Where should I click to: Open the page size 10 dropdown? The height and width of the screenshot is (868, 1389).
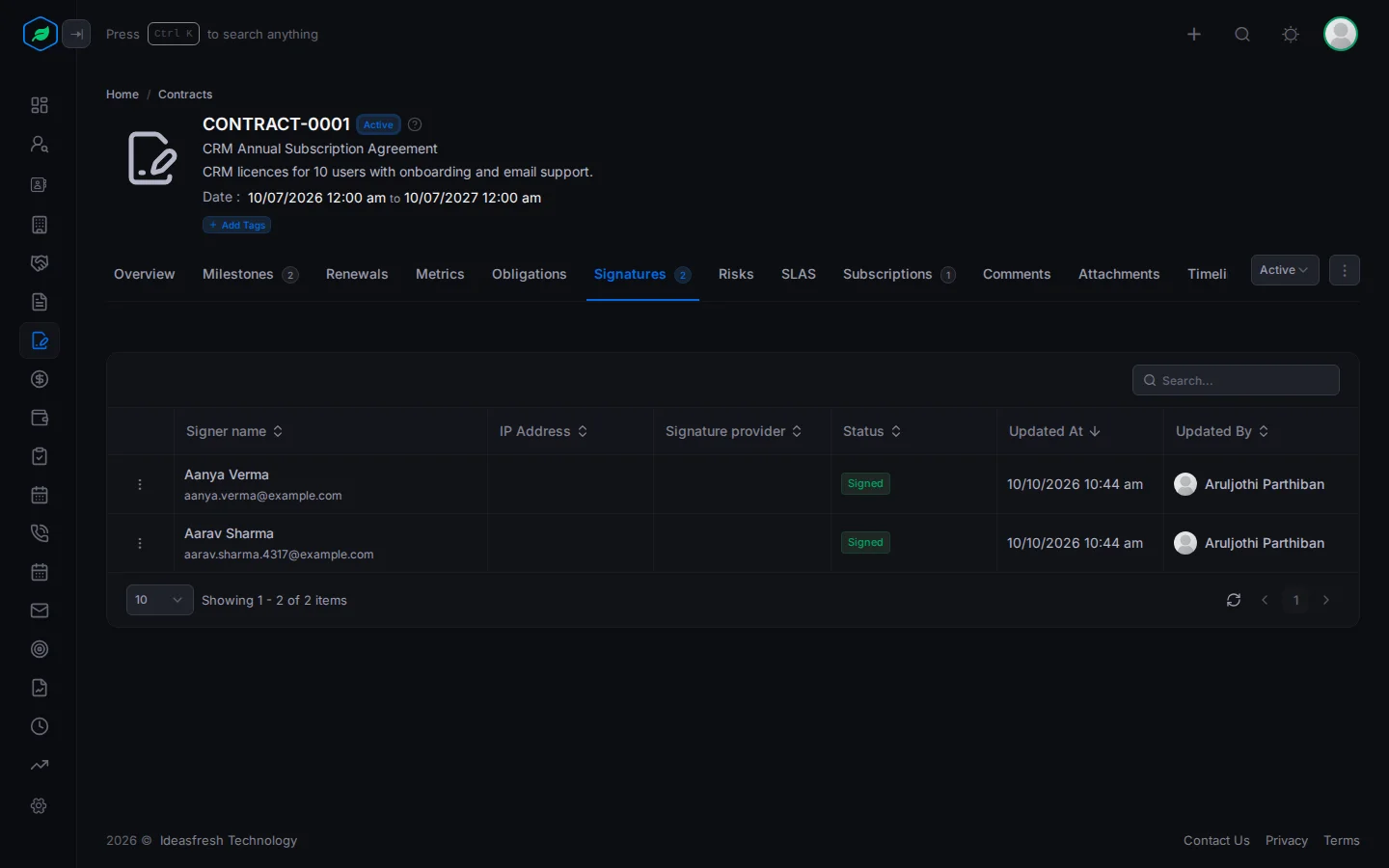160,600
